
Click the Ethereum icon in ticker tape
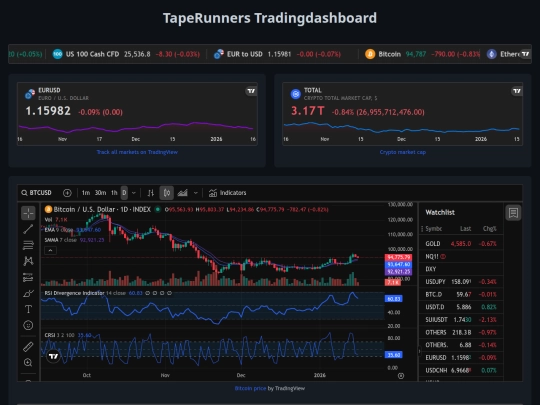point(491,54)
